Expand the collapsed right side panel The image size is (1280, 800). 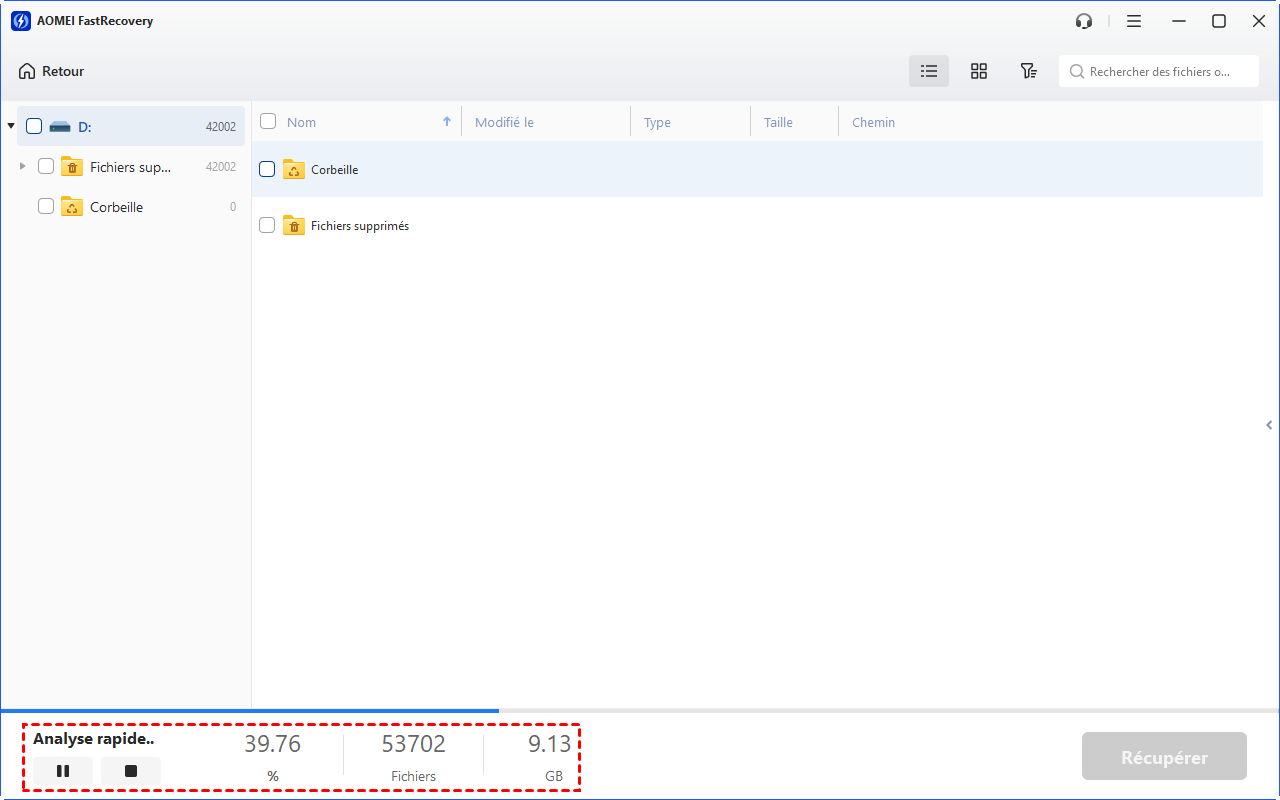(x=1269, y=425)
